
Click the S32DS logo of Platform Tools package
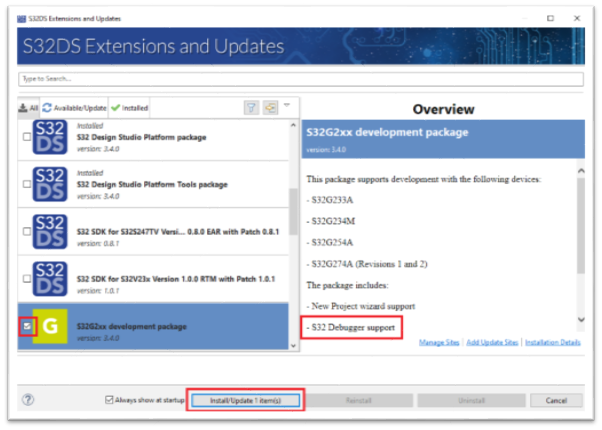click(x=50, y=184)
